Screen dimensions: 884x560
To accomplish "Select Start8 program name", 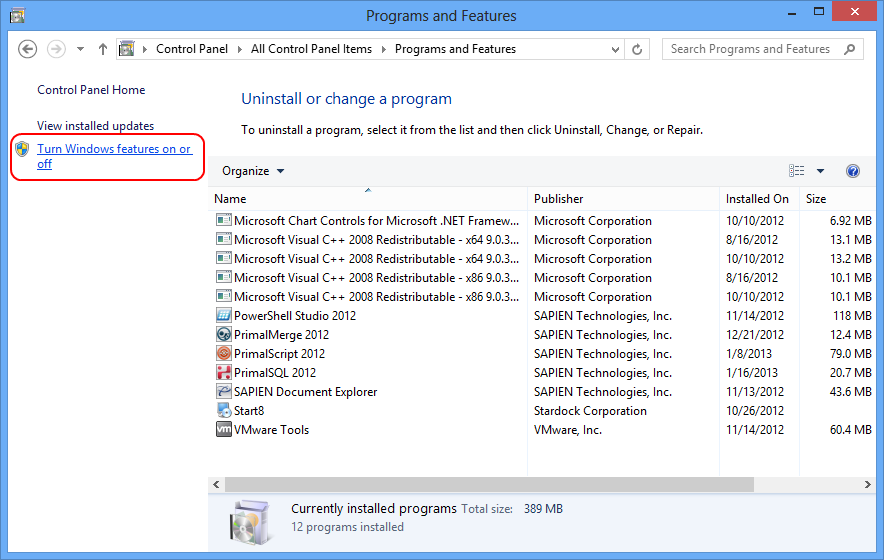I will click(249, 411).
